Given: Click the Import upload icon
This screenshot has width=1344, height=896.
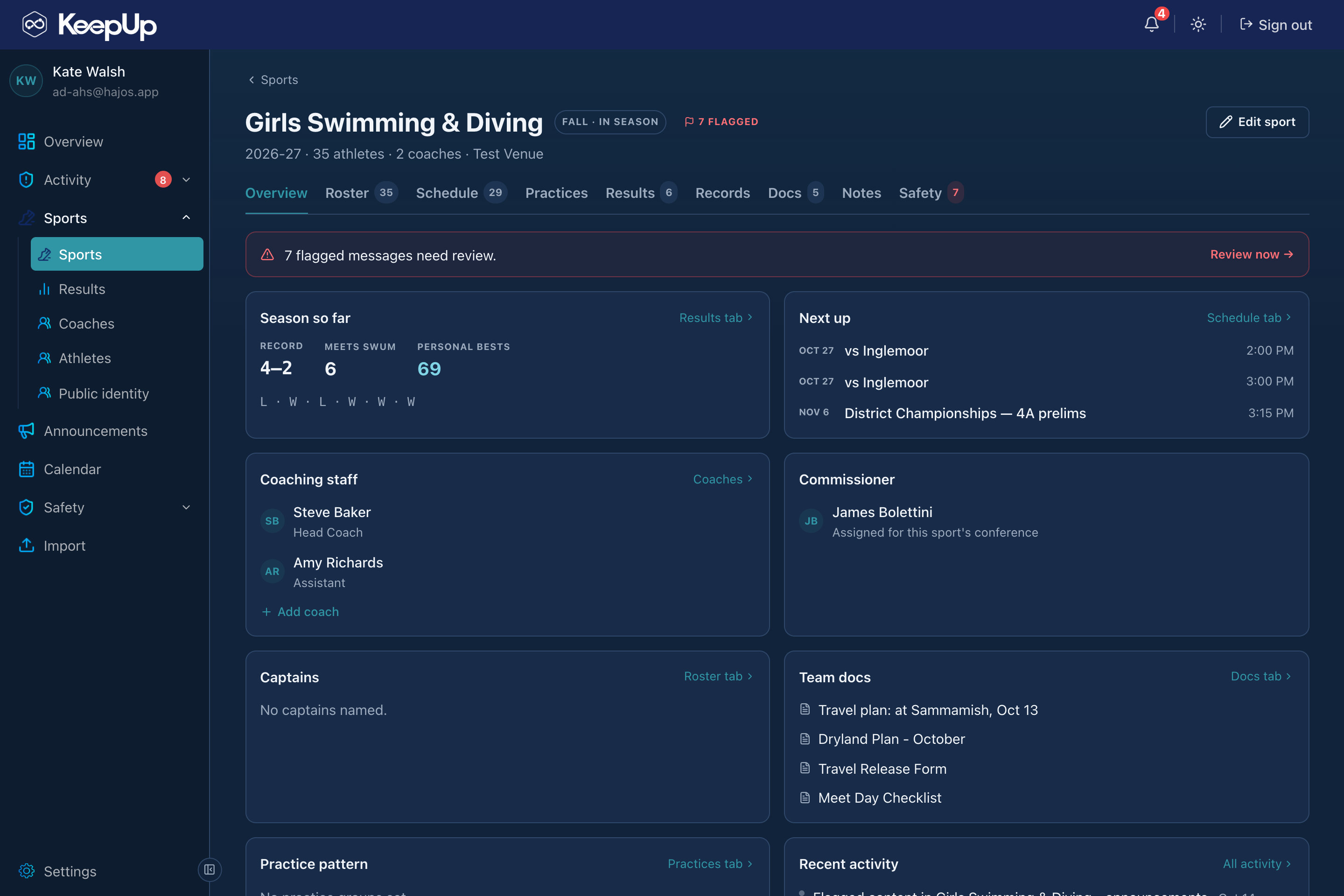Looking at the screenshot, I should point(26,545).
